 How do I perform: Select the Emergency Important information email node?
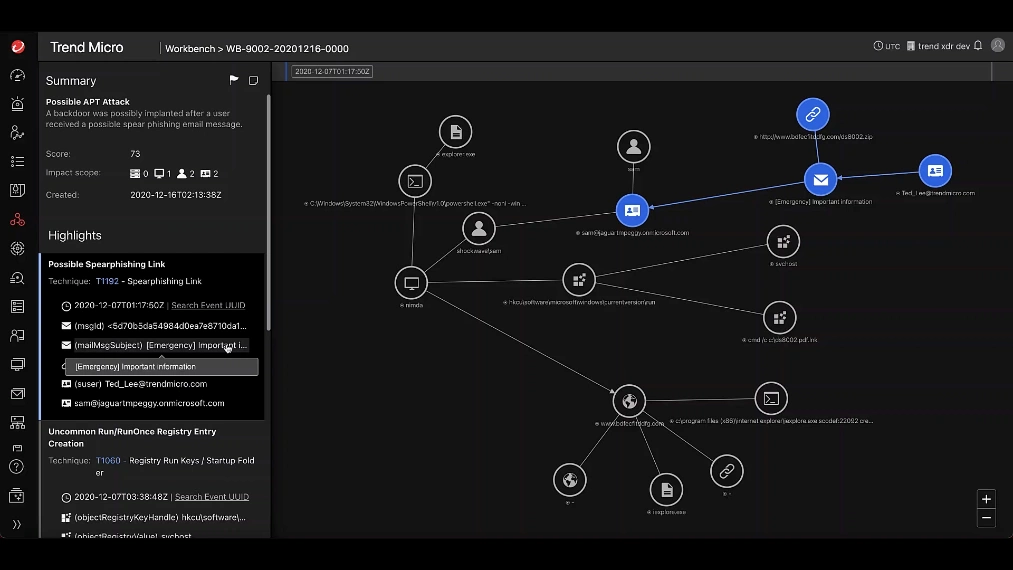[820, 180]
